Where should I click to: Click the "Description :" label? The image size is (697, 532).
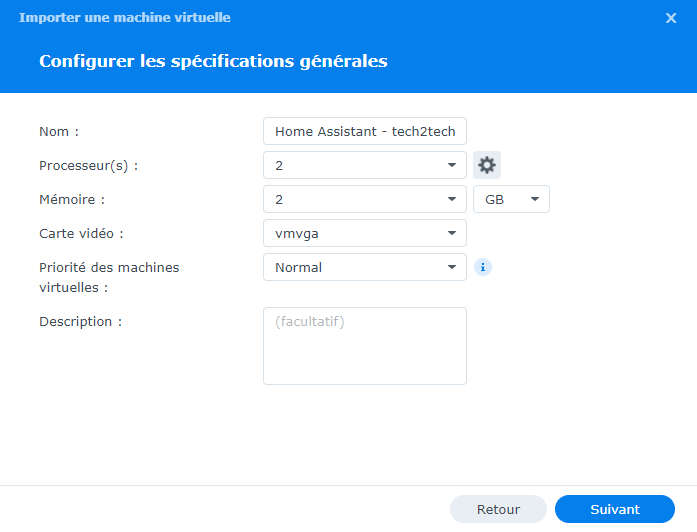pyautogui.click(x=80, y=321)
